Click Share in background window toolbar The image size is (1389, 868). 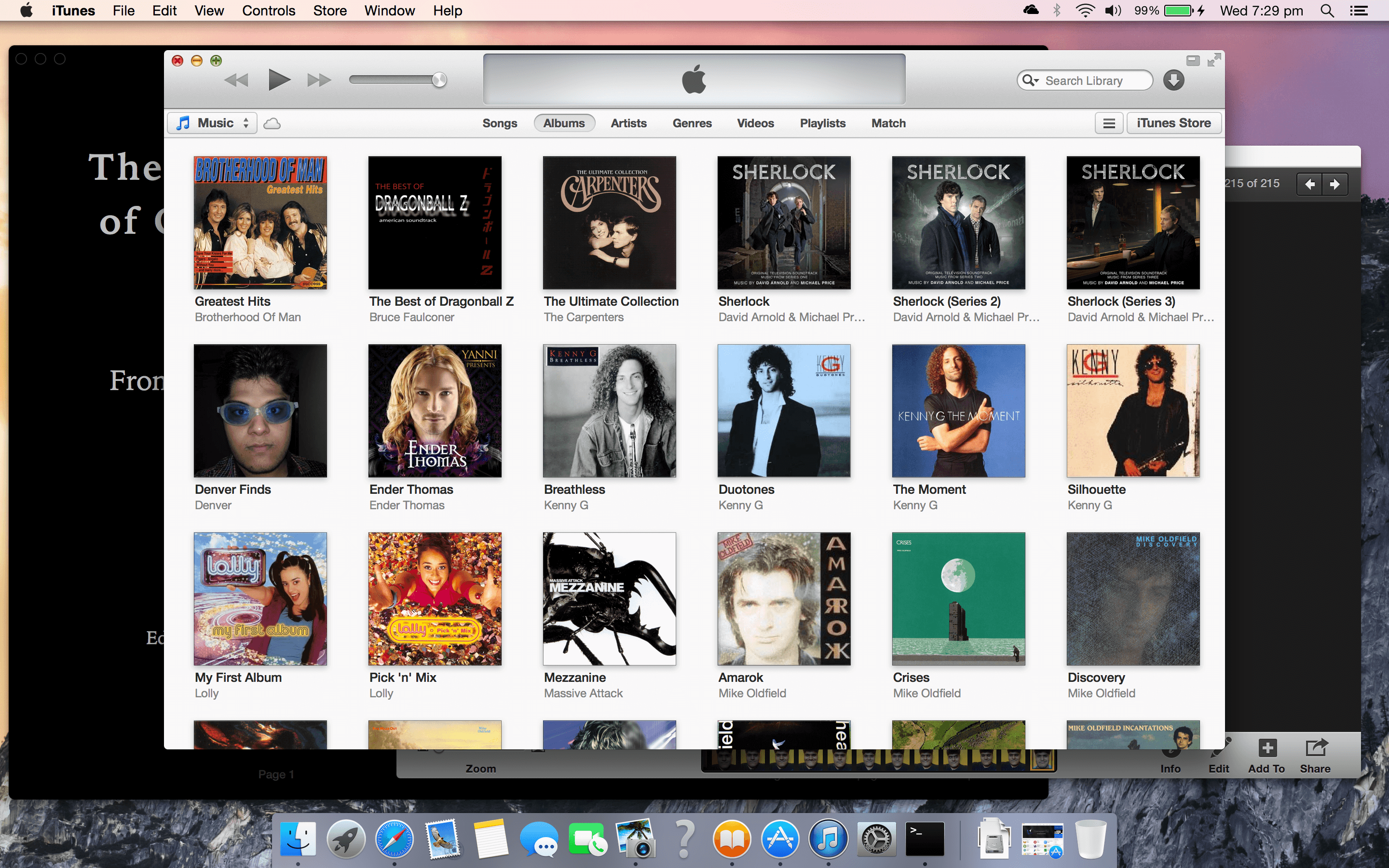(1315, 757)
